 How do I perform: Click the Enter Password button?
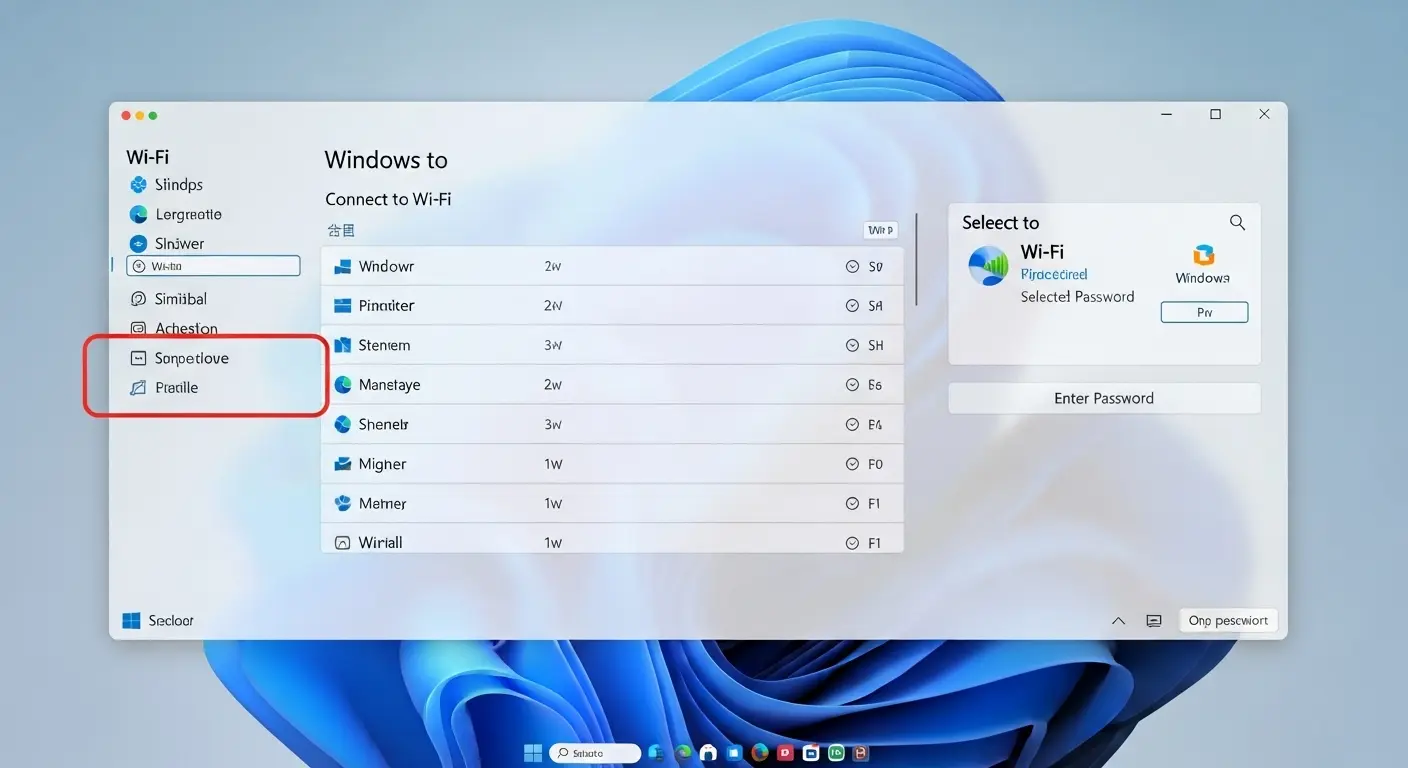(x=1104, y=398)
